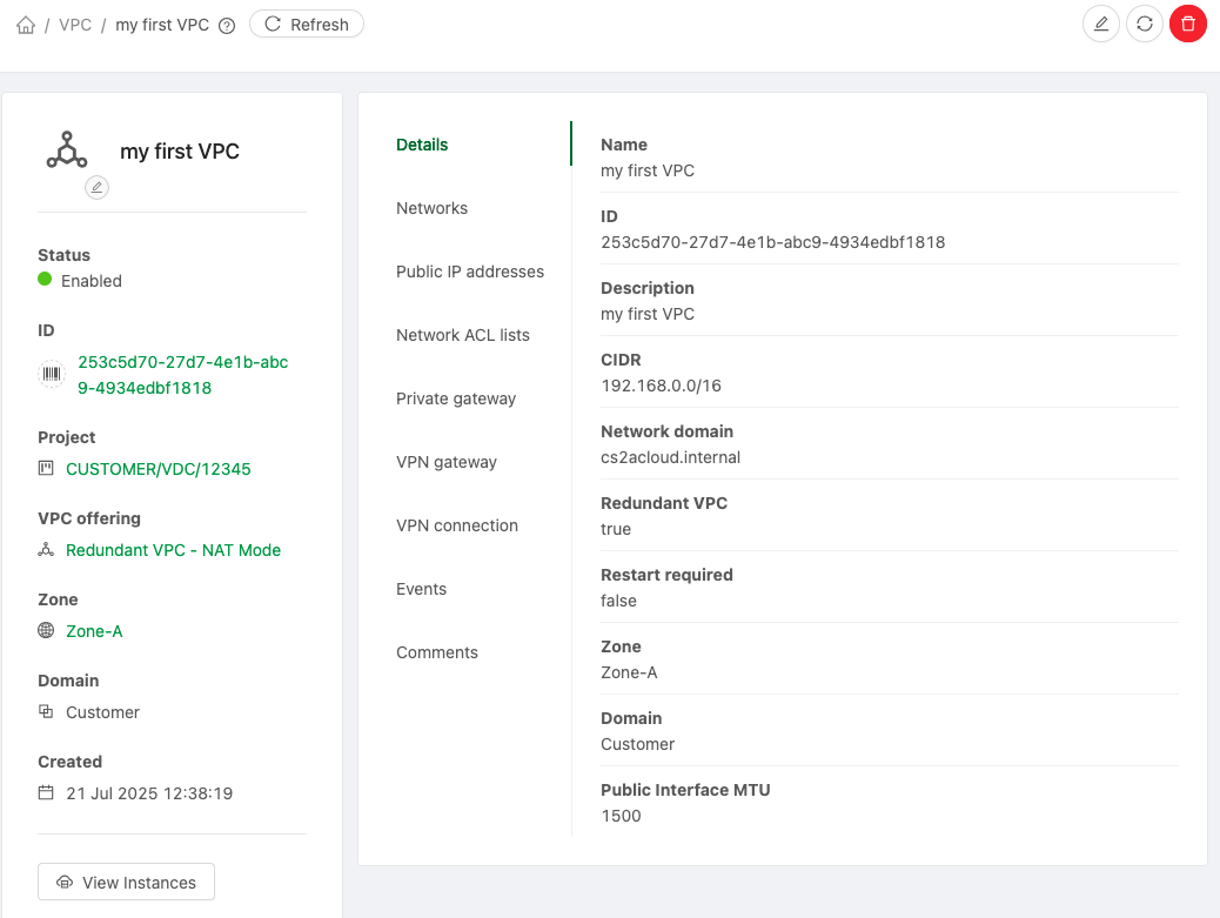
Task: Click the 'Customer' domain value in sidebar
Action: click(103, 712)
